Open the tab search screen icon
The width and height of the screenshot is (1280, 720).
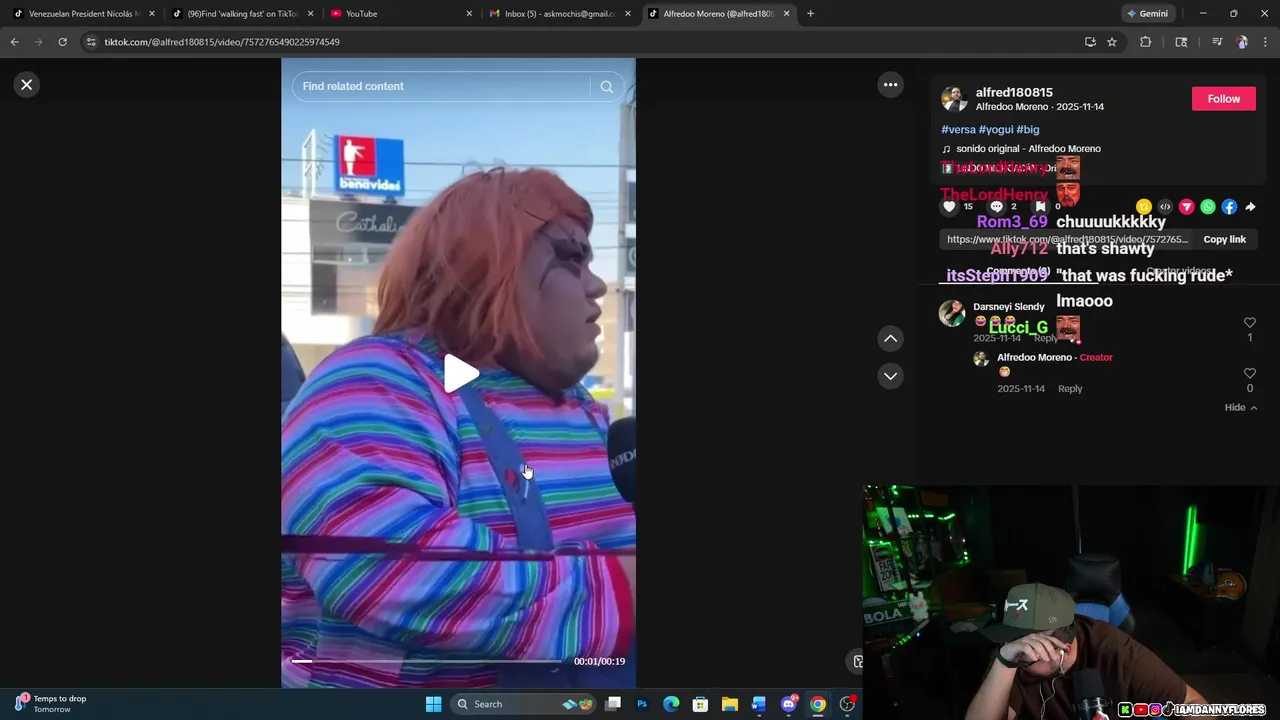tap(1181, 42)
